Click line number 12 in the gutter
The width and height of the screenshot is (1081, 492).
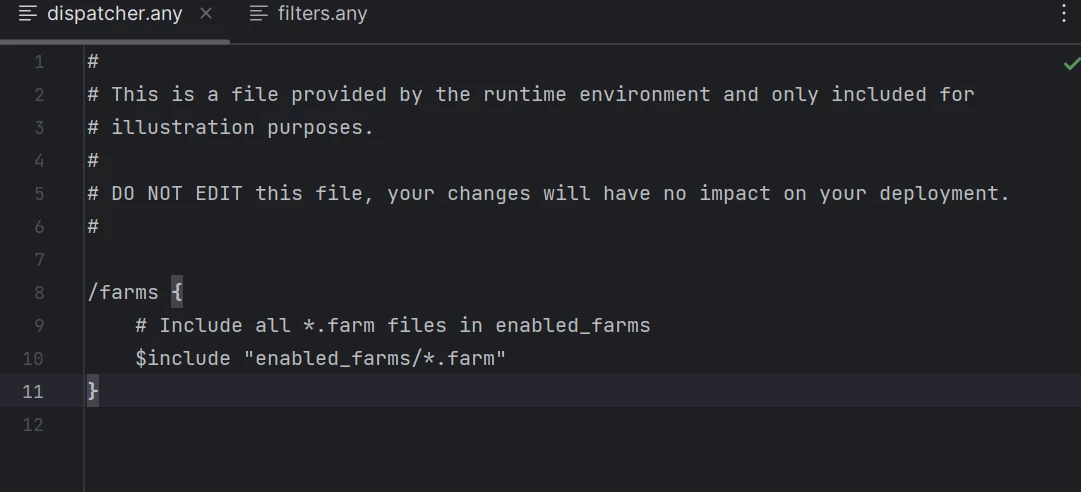click(33, 425)
